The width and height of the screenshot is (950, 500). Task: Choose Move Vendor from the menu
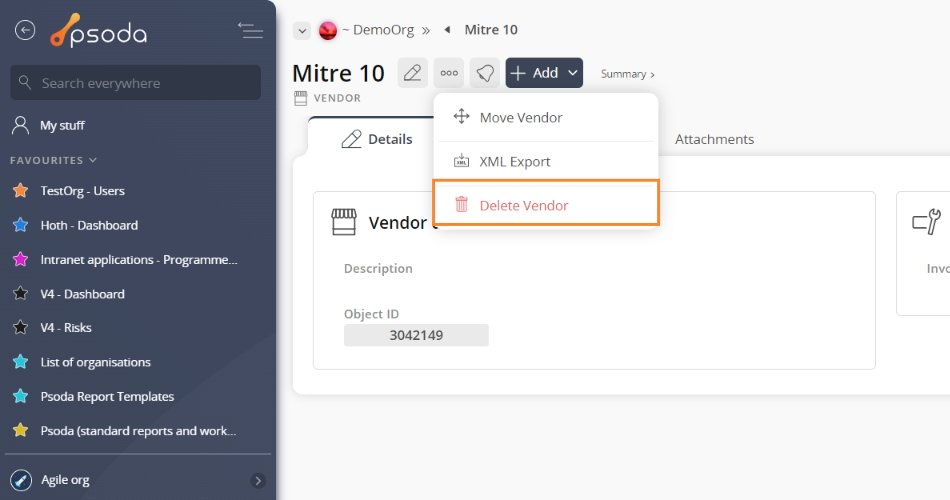[521, 118]
